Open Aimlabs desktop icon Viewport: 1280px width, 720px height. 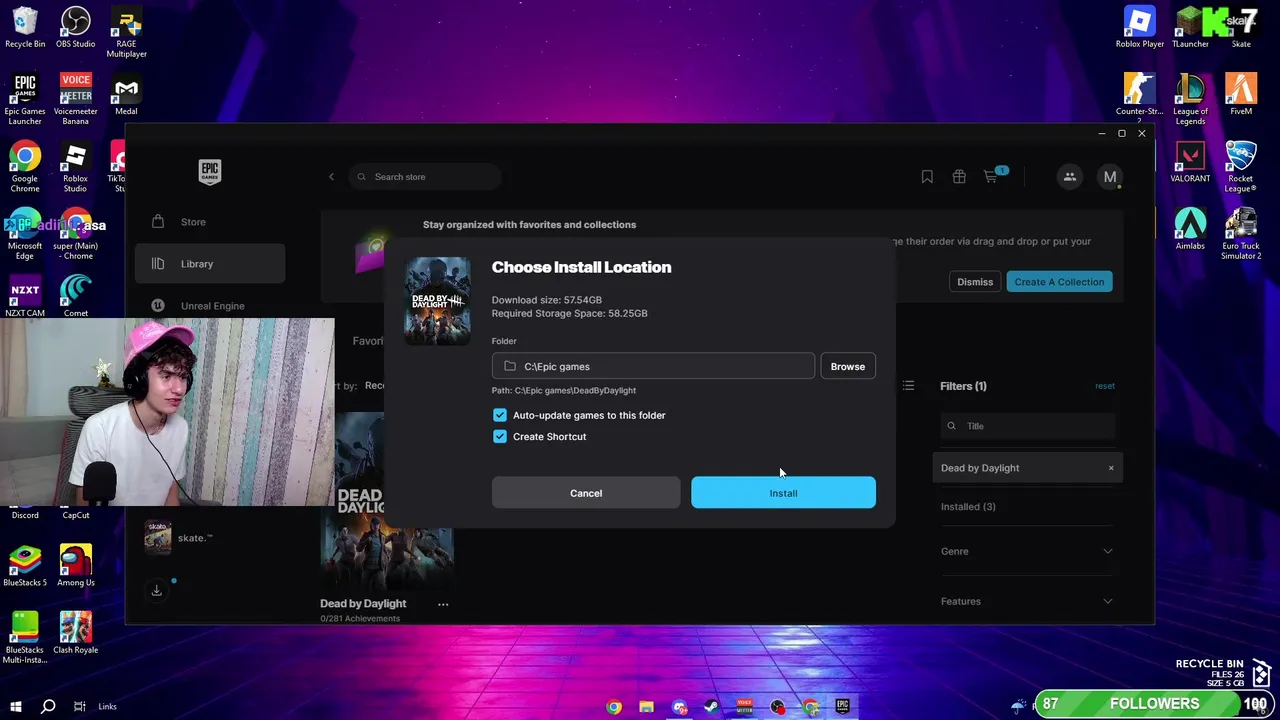[1190, 229]
